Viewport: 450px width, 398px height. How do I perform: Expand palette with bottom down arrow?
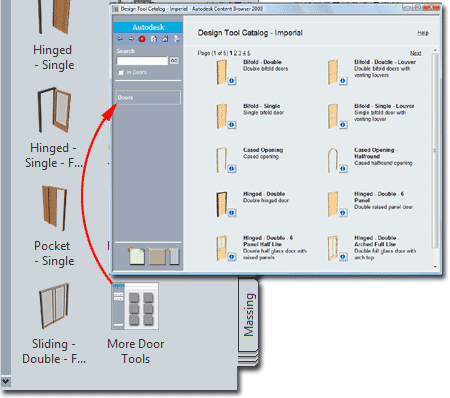click(x=6, y=381)
